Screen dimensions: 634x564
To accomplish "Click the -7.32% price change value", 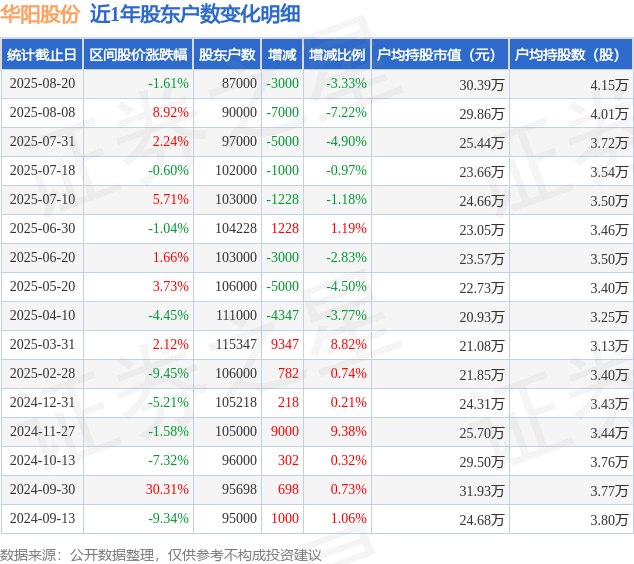I will 168,460.
